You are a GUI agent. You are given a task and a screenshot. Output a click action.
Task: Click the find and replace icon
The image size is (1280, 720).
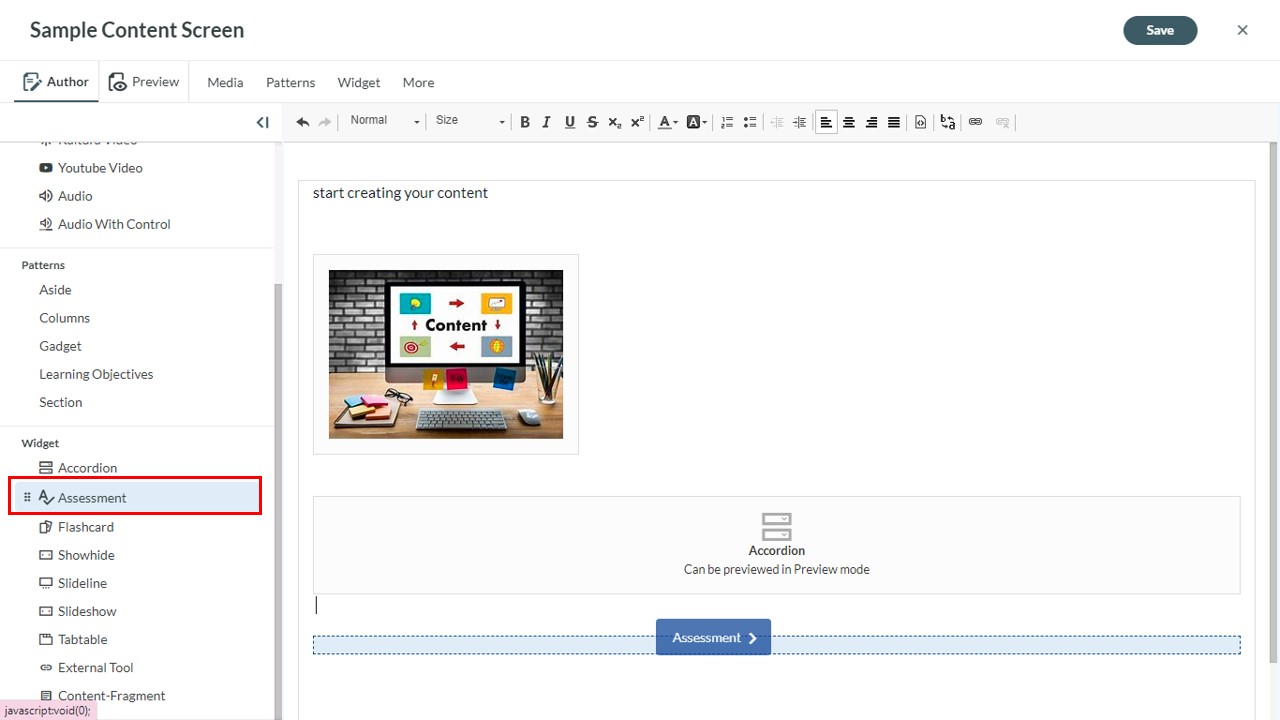point(948,122)
